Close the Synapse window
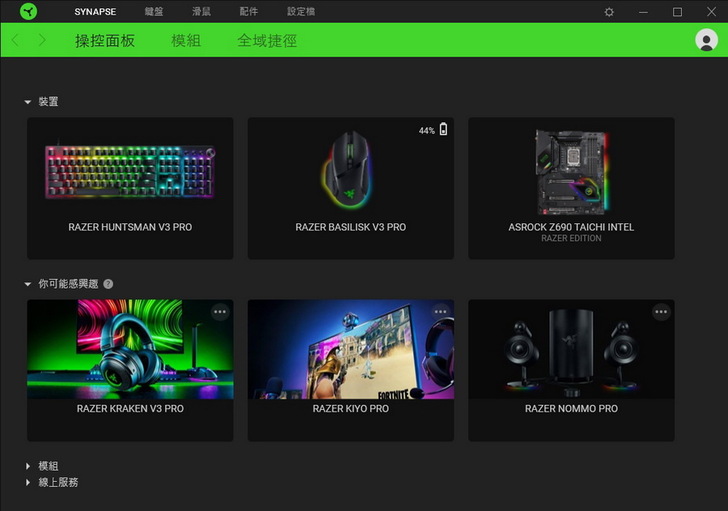The image size is (728, 511). pyautogui.click(x=711, y=12)
